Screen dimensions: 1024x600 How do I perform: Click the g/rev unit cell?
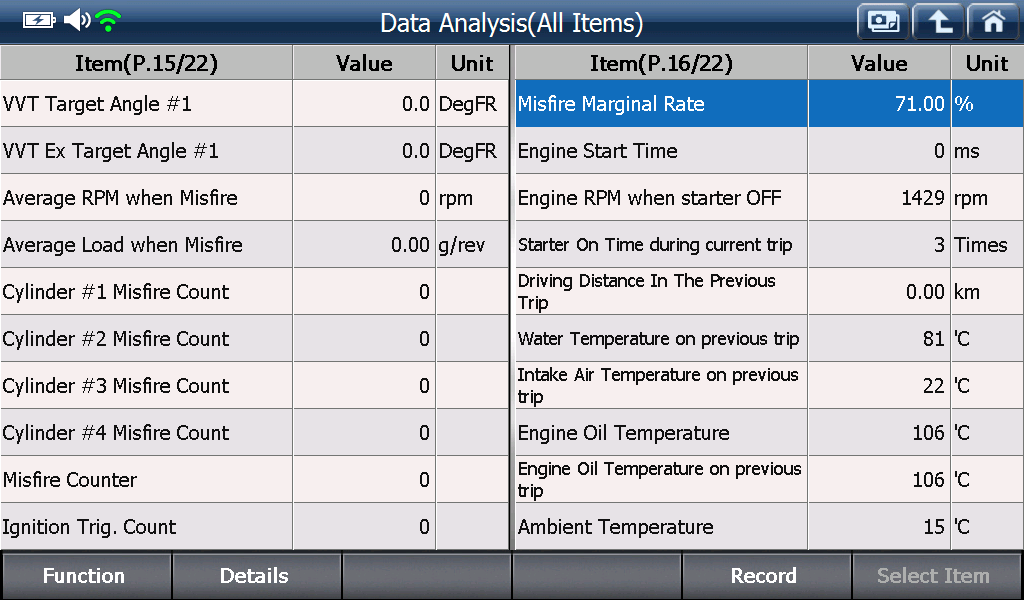(472, 245)
